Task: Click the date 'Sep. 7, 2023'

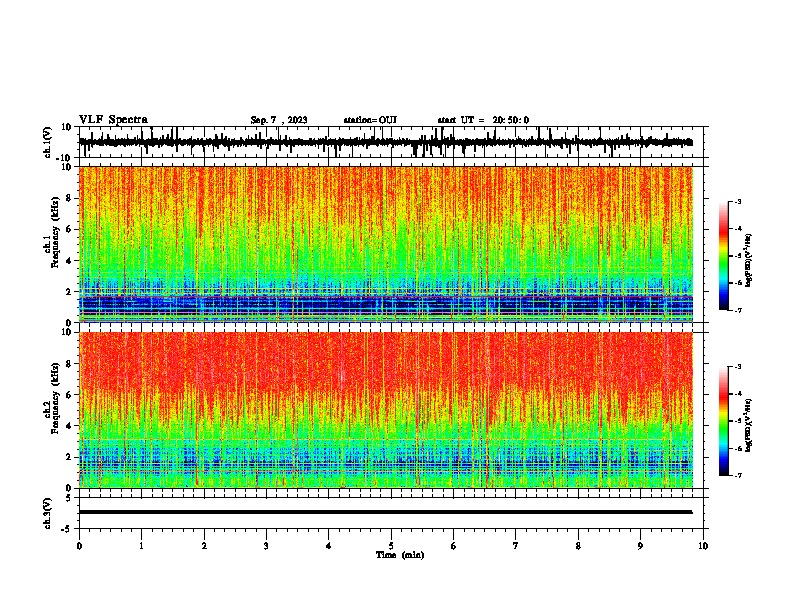Action: click(x=279, y=120)
